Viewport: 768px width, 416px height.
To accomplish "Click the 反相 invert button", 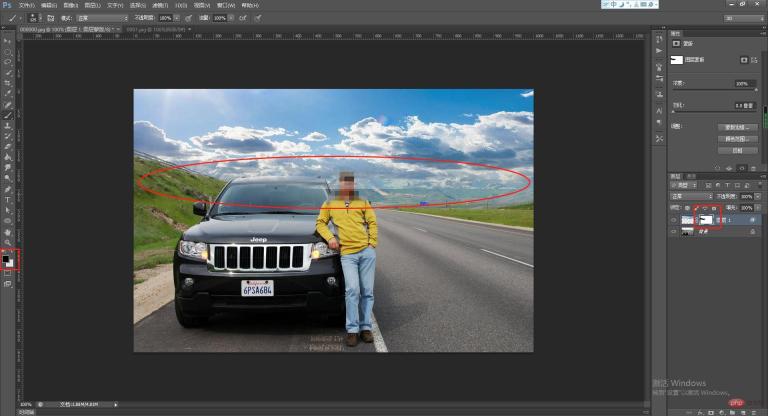I will [735, 148].
